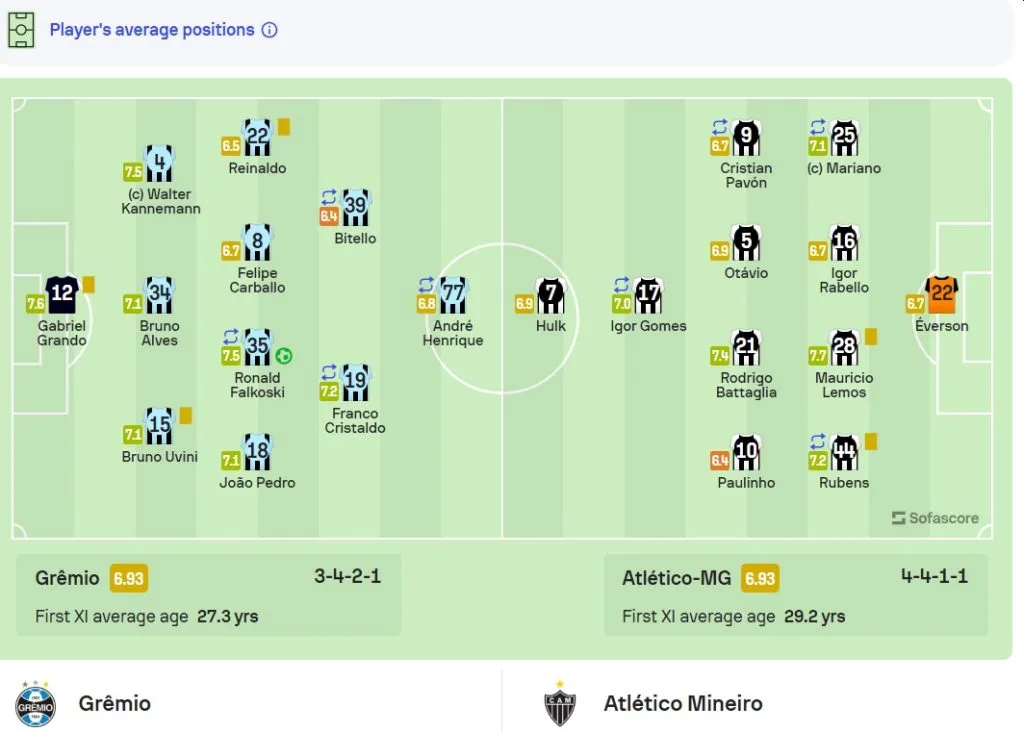The width and height of the screenshot is (1024, 732).
Task: Click yellow card next to Reinaldo
Action: (x=283, y=127)
